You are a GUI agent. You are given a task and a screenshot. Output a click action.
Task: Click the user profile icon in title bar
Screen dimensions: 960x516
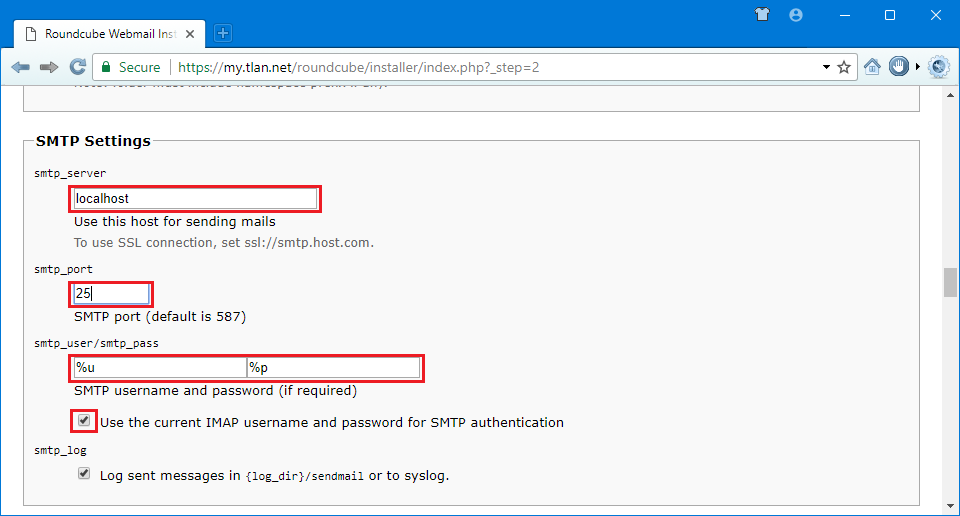pyautogui.click(x=796, y=15)
